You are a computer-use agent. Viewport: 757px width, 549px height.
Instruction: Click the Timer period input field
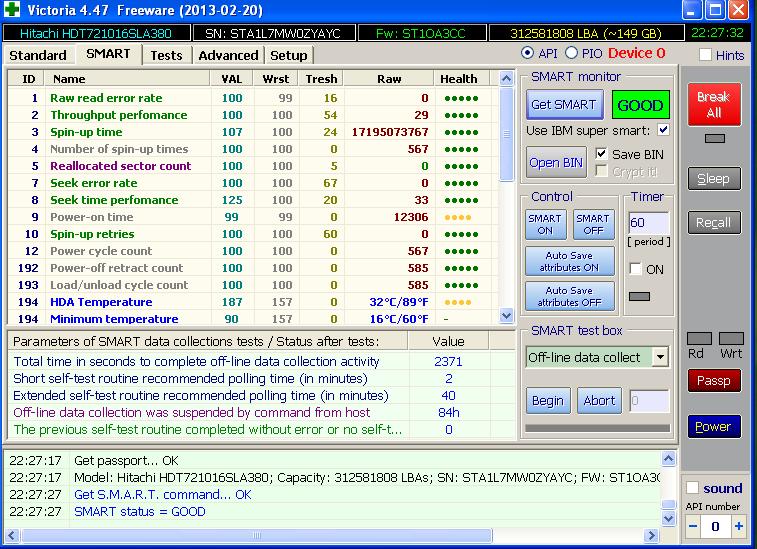pyautogui.click(x=648, y=223)
